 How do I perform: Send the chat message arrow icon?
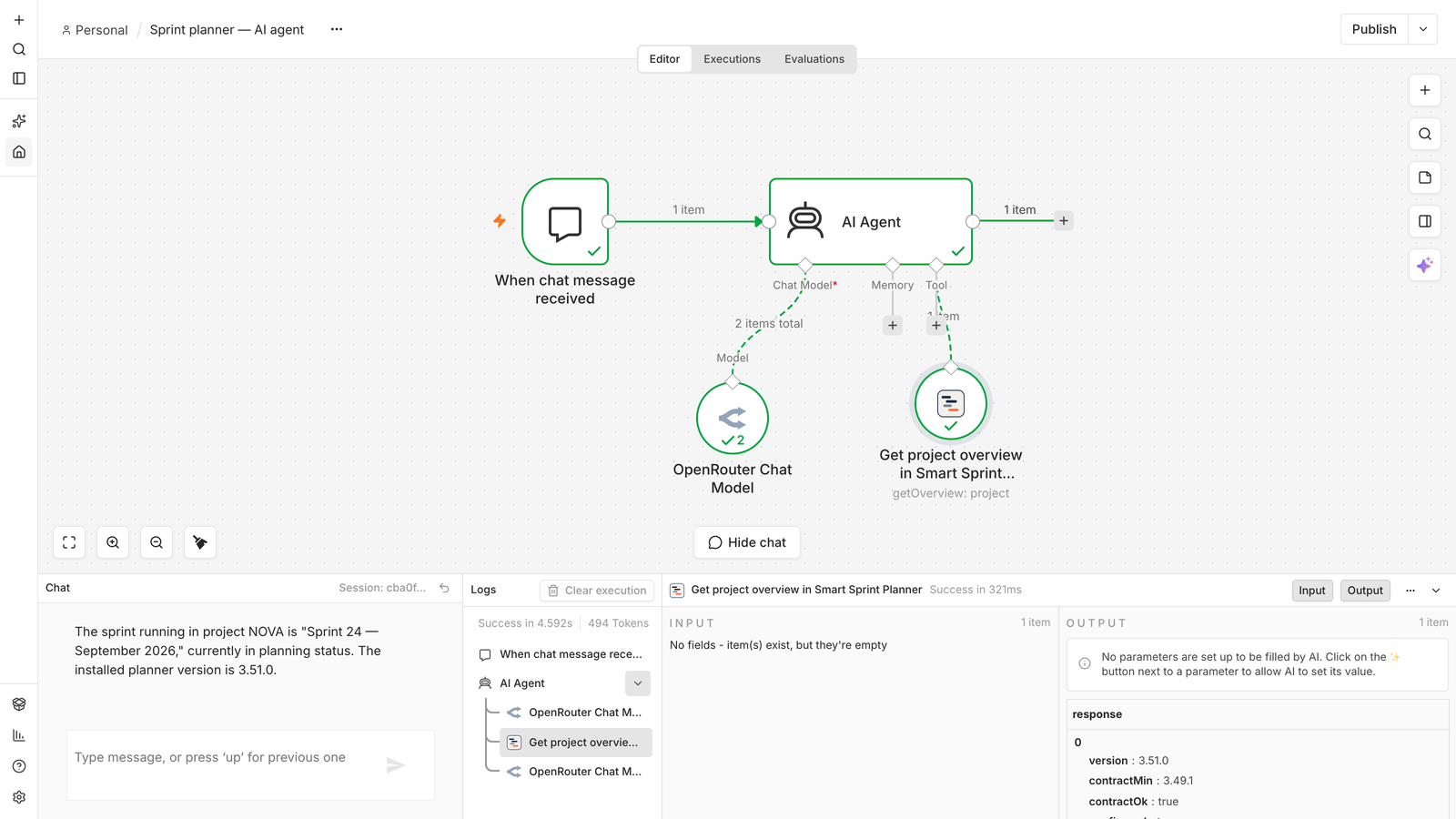coord(396,765)
